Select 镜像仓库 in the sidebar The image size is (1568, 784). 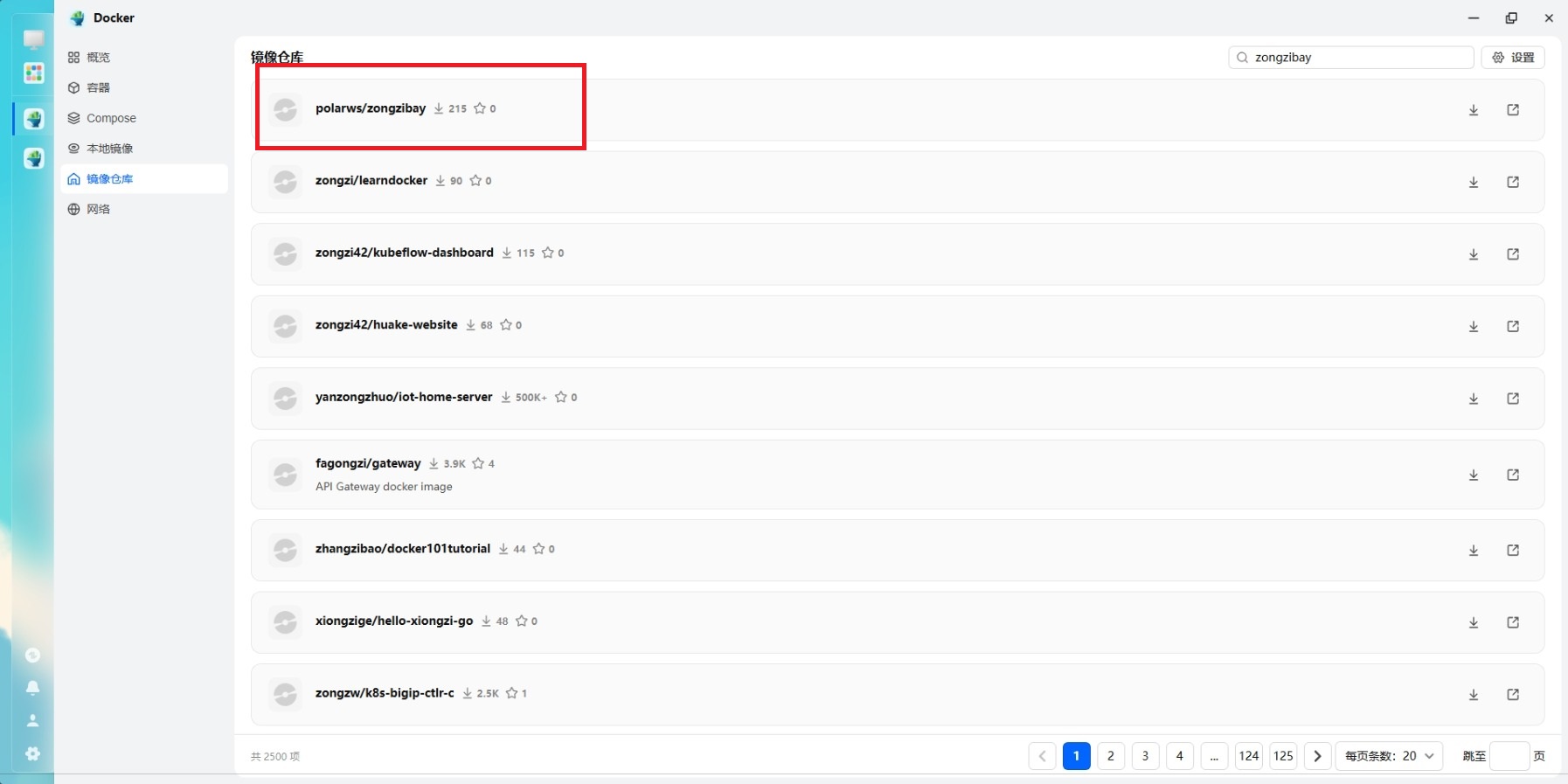[x=144, y=179]
